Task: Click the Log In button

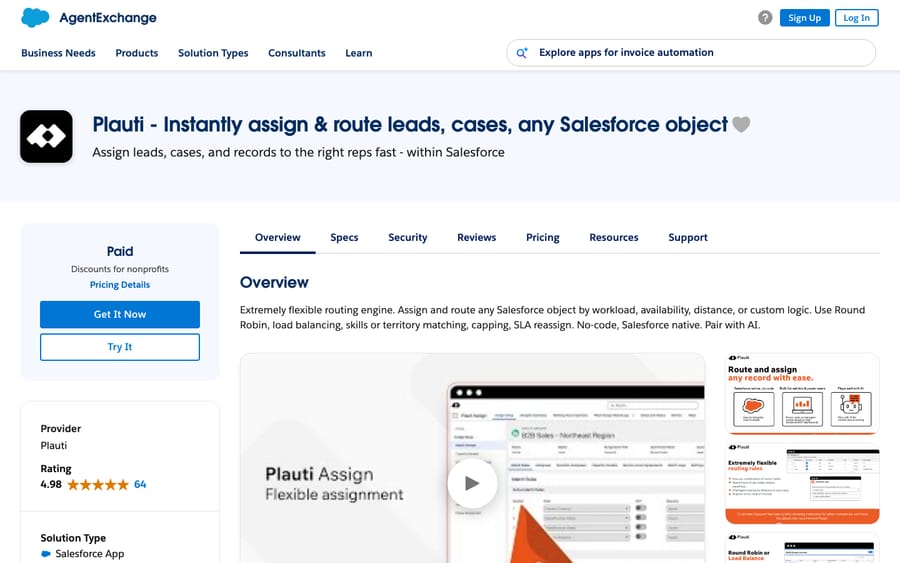Action: point(856,18)
